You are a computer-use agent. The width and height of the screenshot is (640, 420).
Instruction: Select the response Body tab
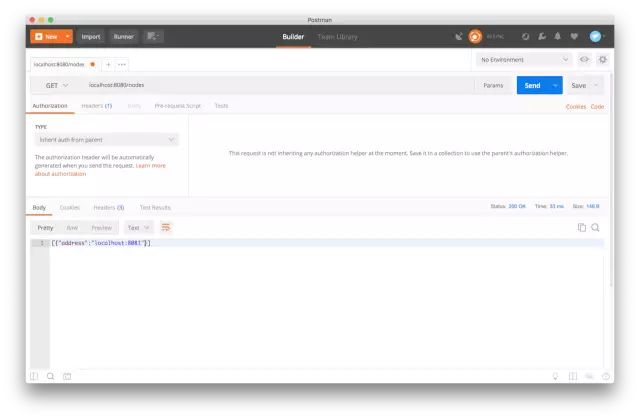coord(39,207)
